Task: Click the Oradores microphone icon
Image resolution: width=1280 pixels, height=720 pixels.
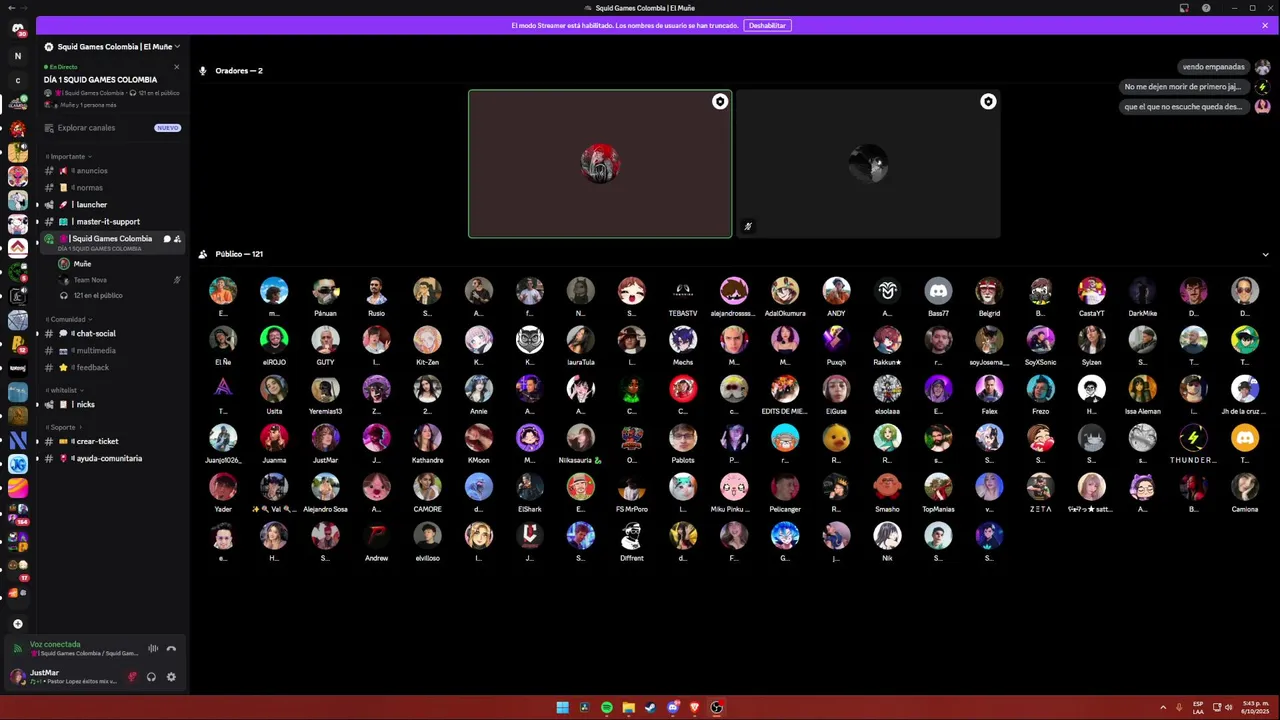Action: coord(203,71)
